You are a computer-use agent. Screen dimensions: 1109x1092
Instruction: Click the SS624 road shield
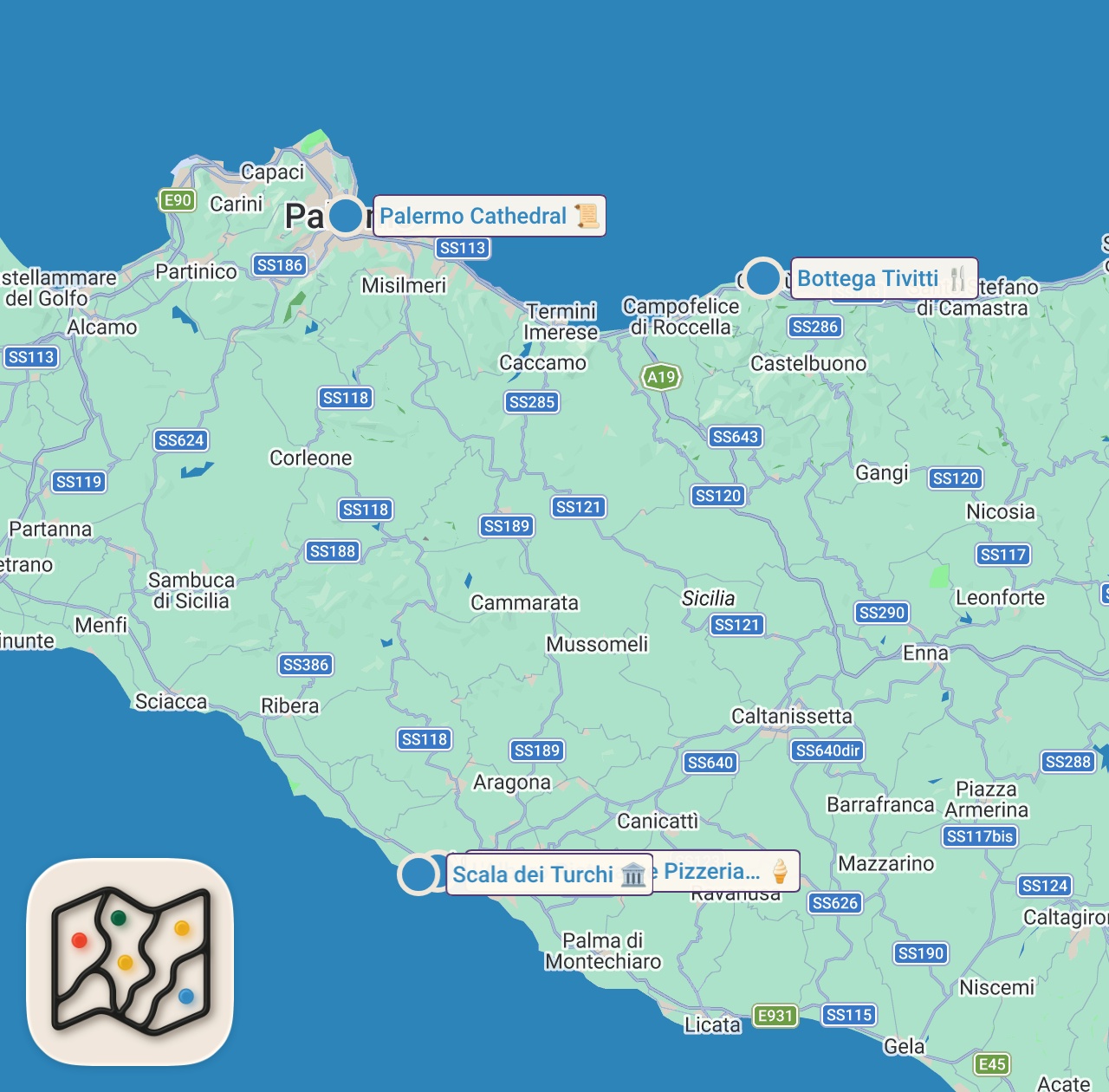(181, 440)
